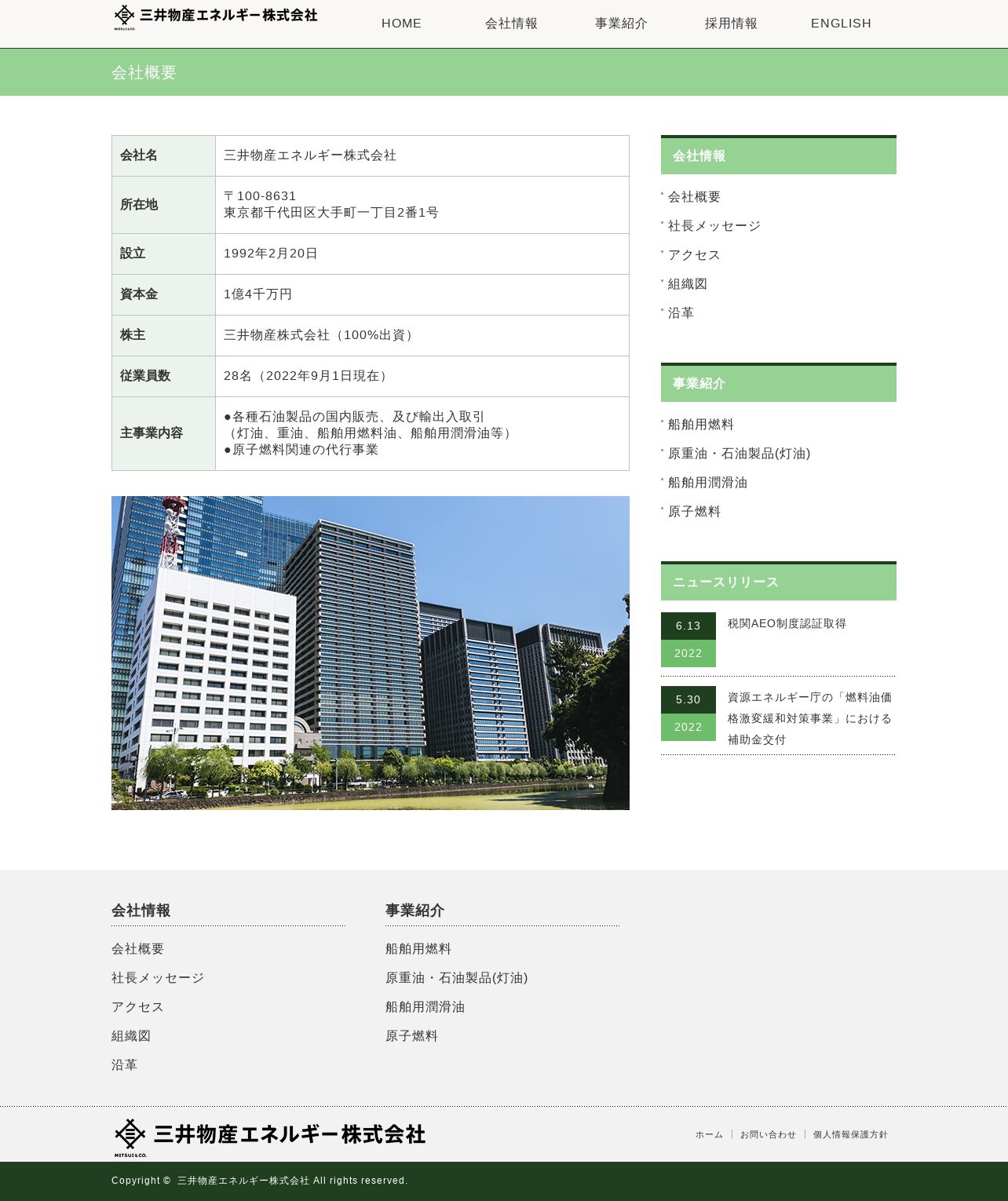Viewport: 1008px width, 1201px height.
Task: Open footer 原重油・石油製品(灯油) link
Action: [456, 978]
